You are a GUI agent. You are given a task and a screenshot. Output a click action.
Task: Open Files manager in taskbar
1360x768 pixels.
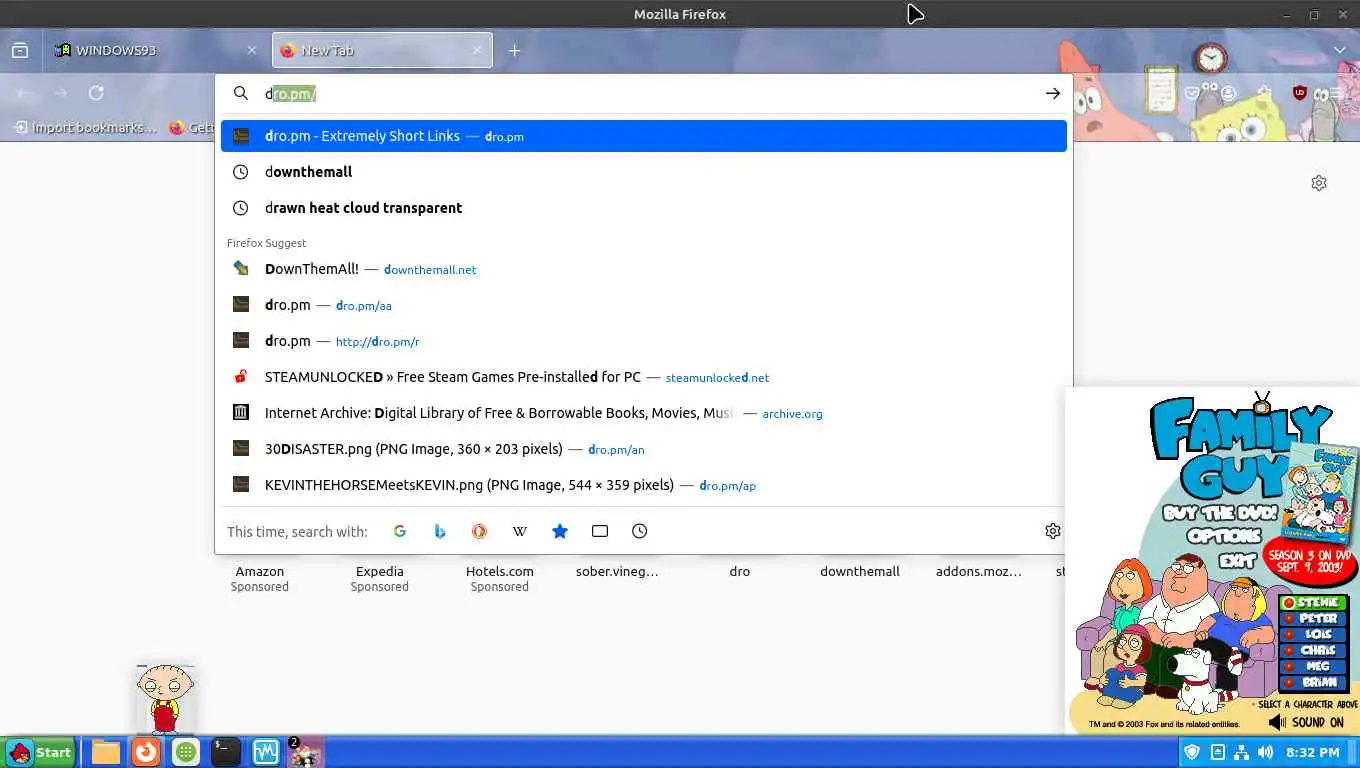tap(106, 752)
